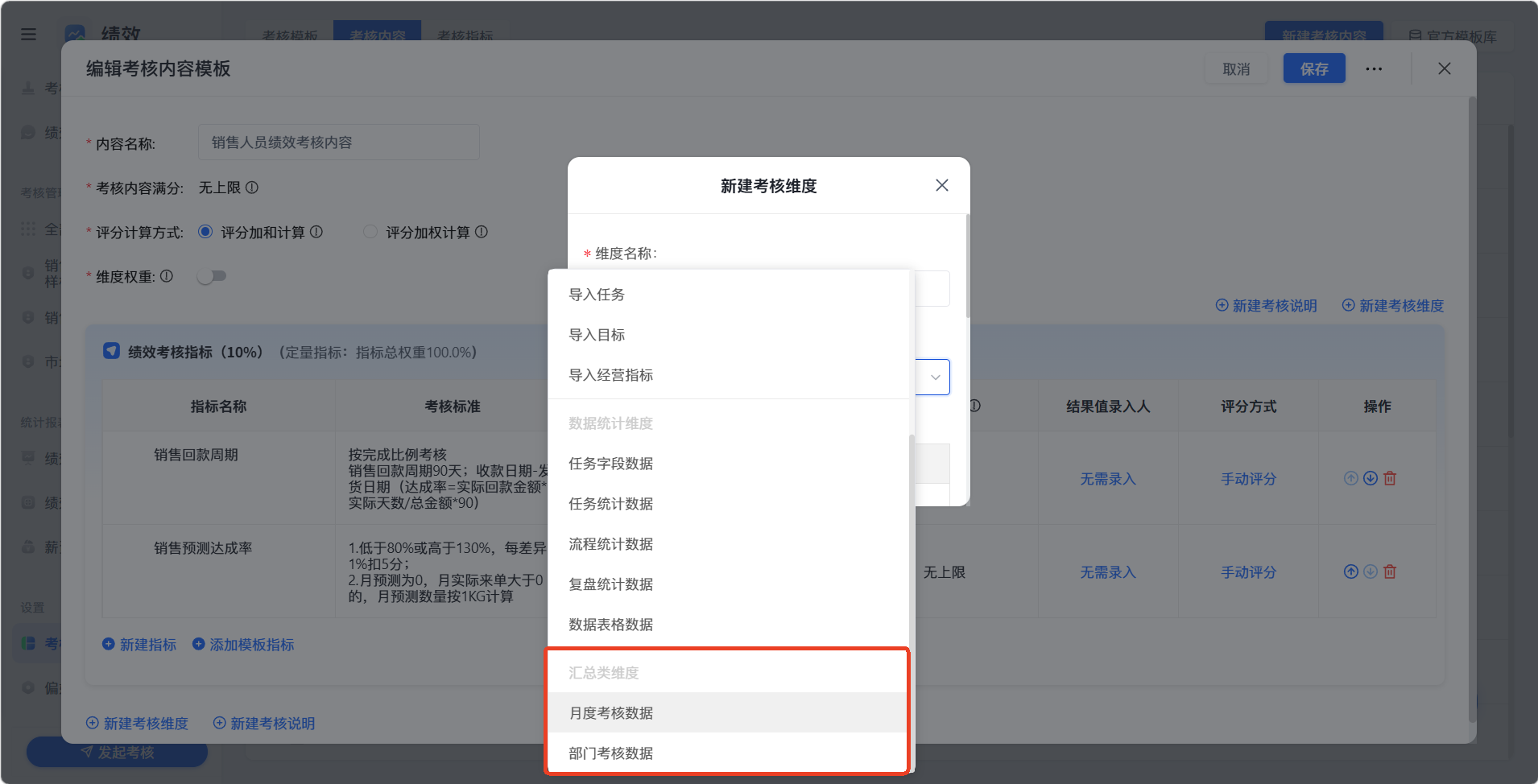This screenshot has width=1538, height=784.
Task: Click the 销售预测达成率 indicator name
Action: pyautogui.click(x=203, y=548)
